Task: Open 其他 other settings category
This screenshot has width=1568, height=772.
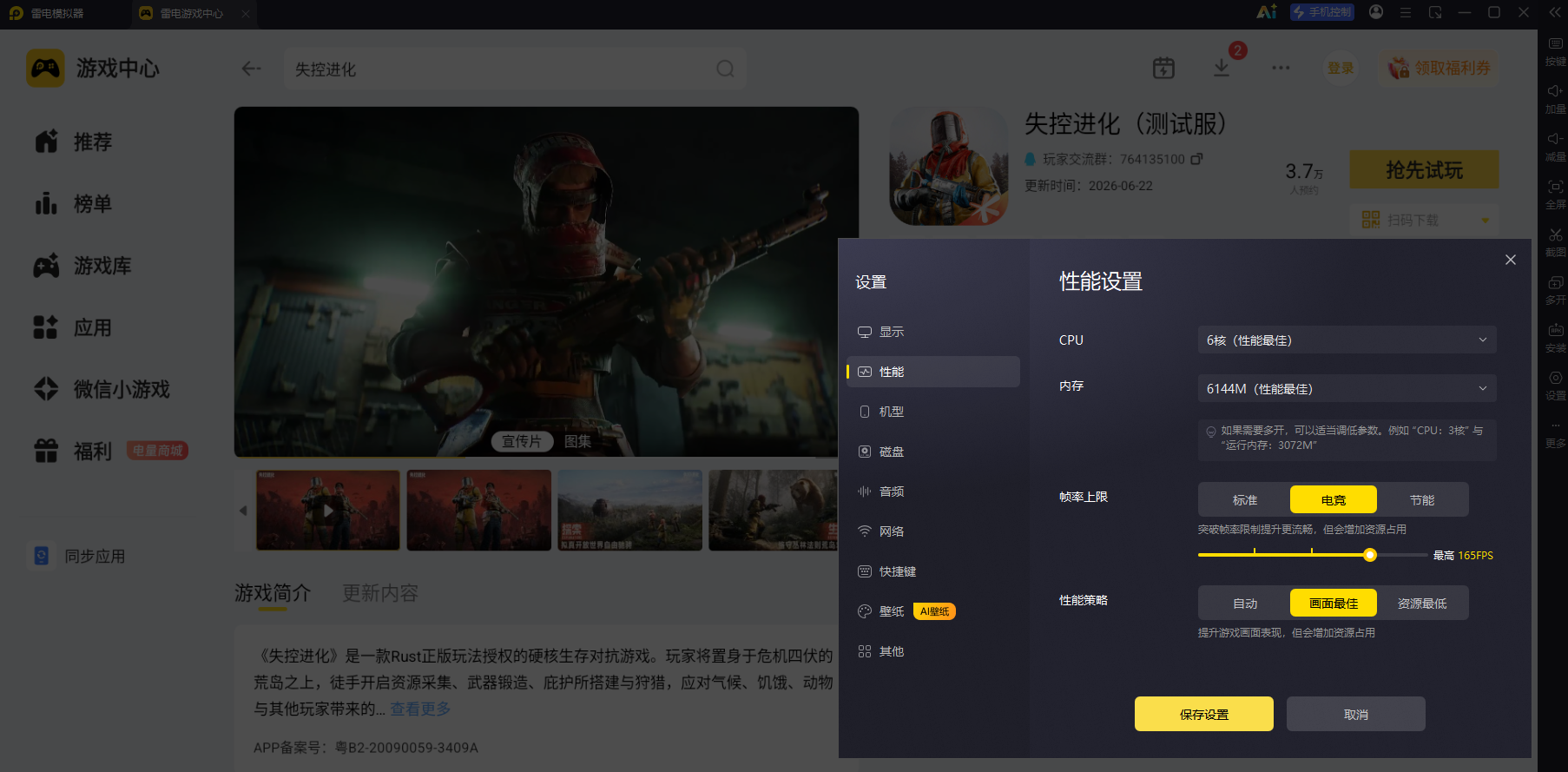Action: [x=933, y=651]
